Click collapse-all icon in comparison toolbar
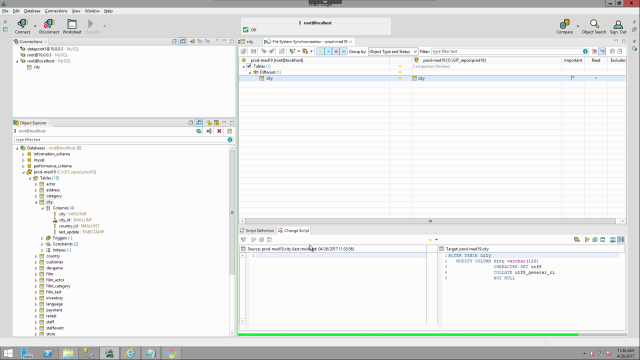The image size is (640, 360). (620, 51)
